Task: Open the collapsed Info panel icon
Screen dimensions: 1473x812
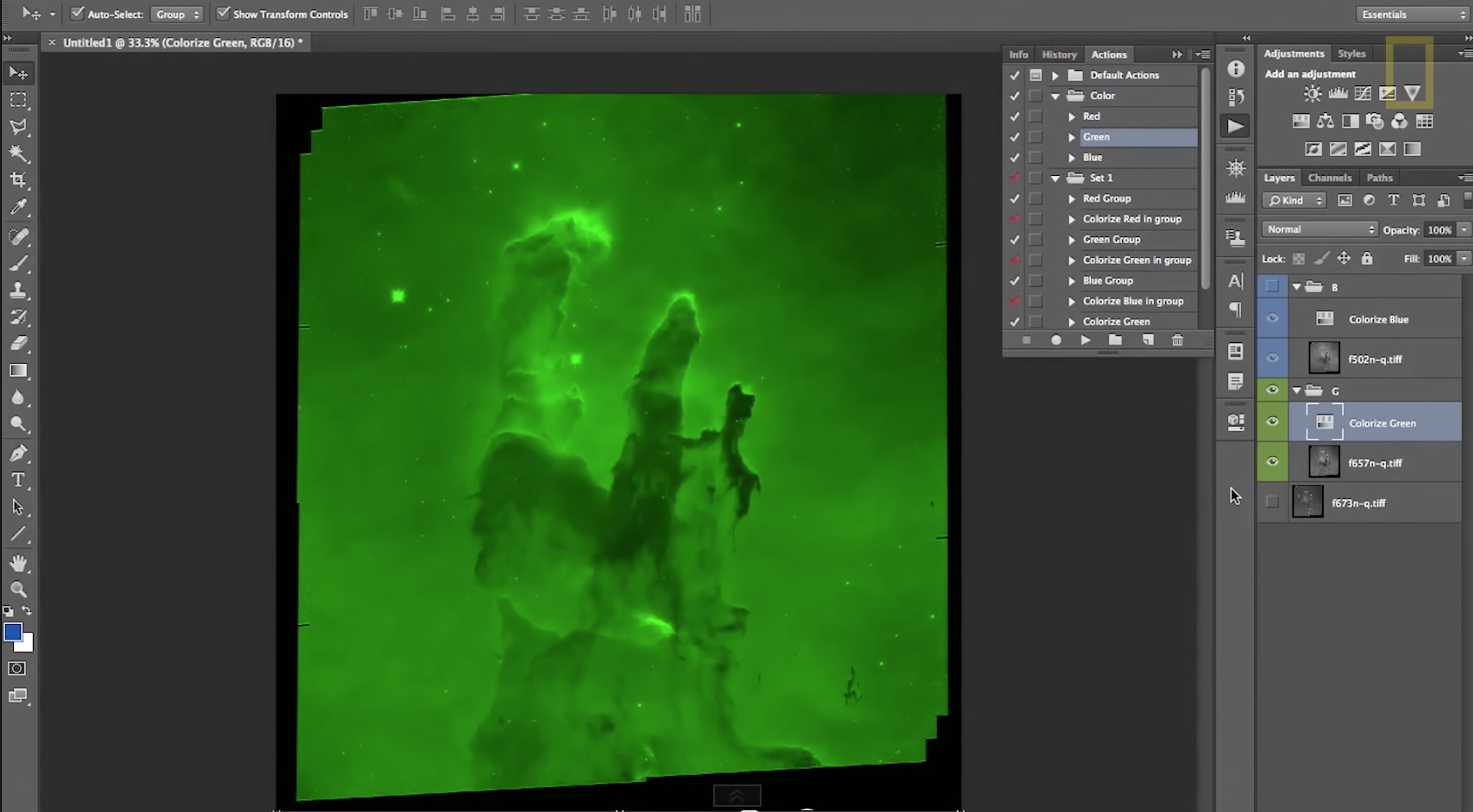Action: [x=1236, y=69]
